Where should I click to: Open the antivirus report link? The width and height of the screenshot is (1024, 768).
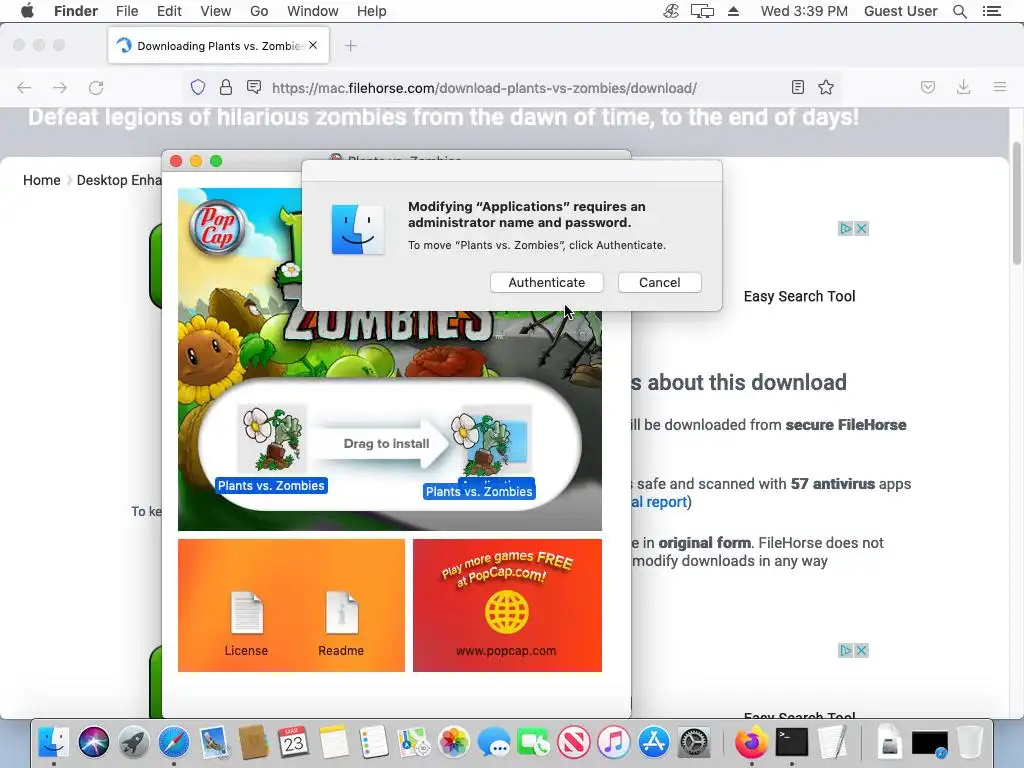(659, 502)
